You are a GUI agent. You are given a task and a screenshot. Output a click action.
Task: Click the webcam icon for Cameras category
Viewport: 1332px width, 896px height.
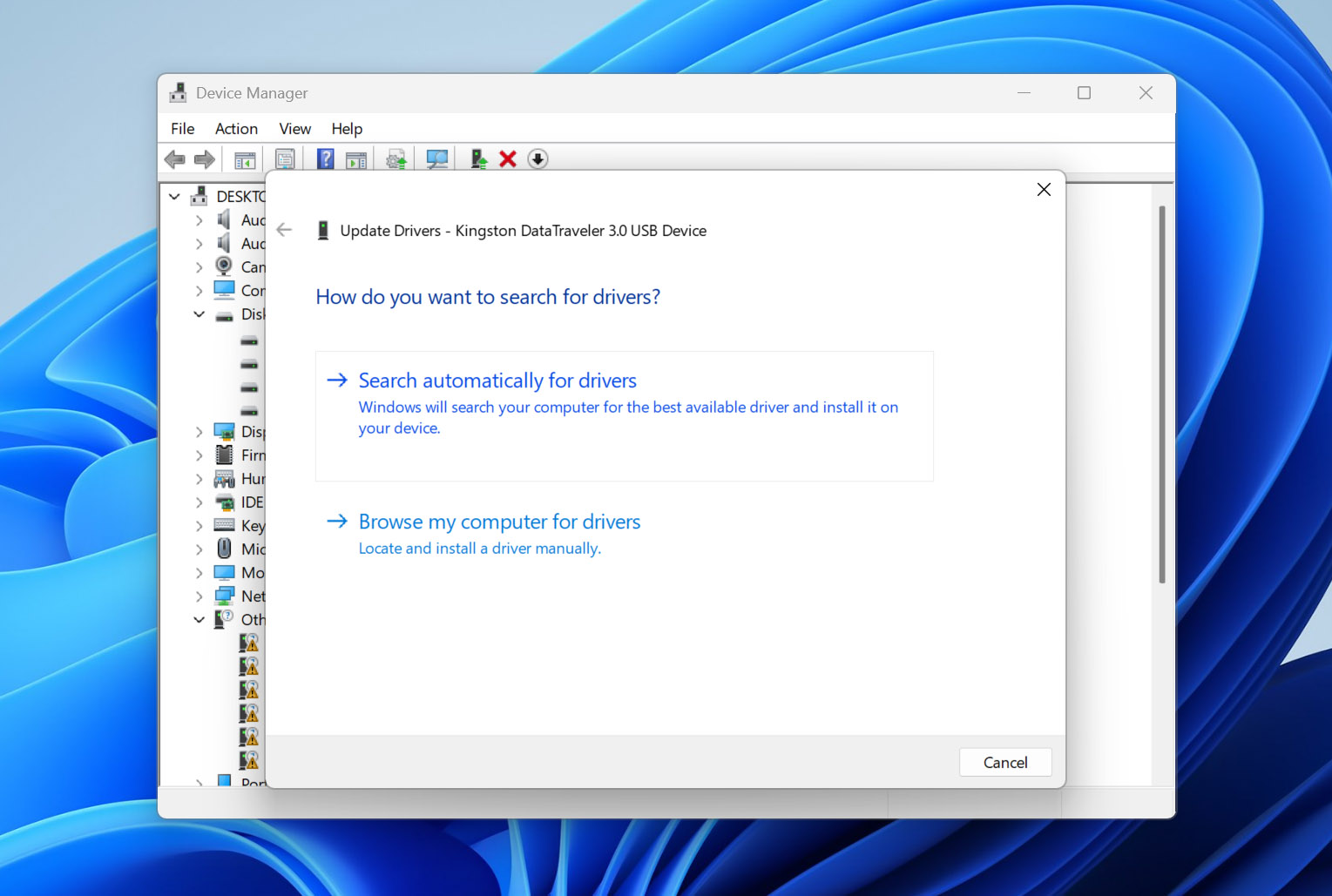(224, 266)
